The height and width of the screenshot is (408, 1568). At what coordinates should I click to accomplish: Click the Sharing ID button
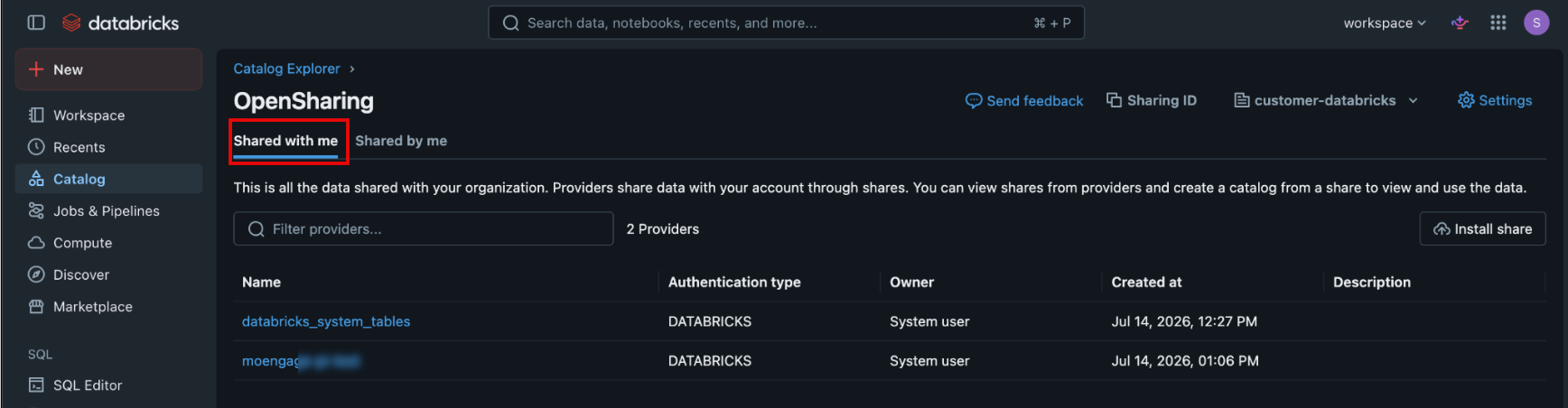tap(1152, 100)
